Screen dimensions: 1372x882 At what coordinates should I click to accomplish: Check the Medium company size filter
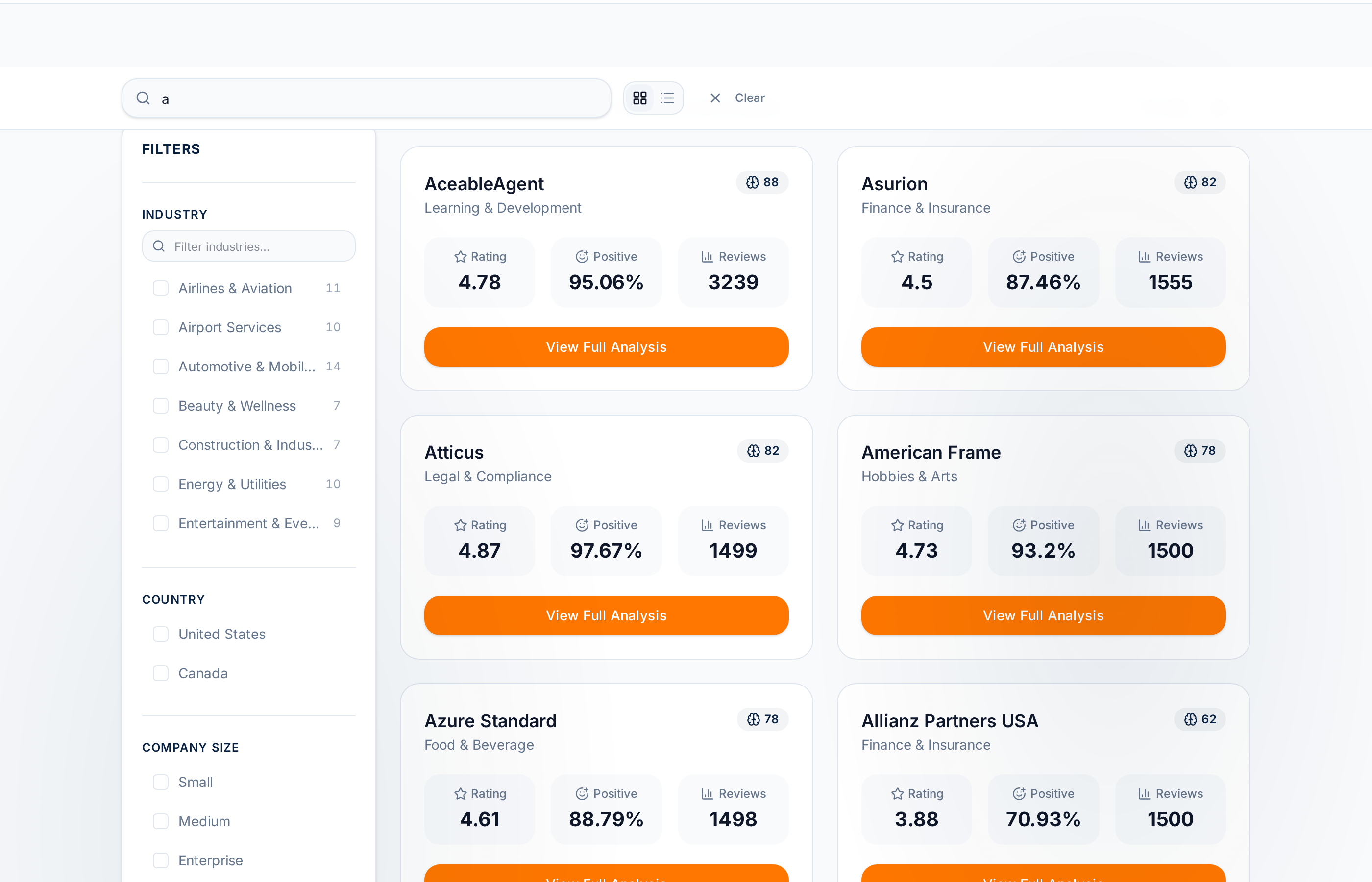[x=161, y=821]
